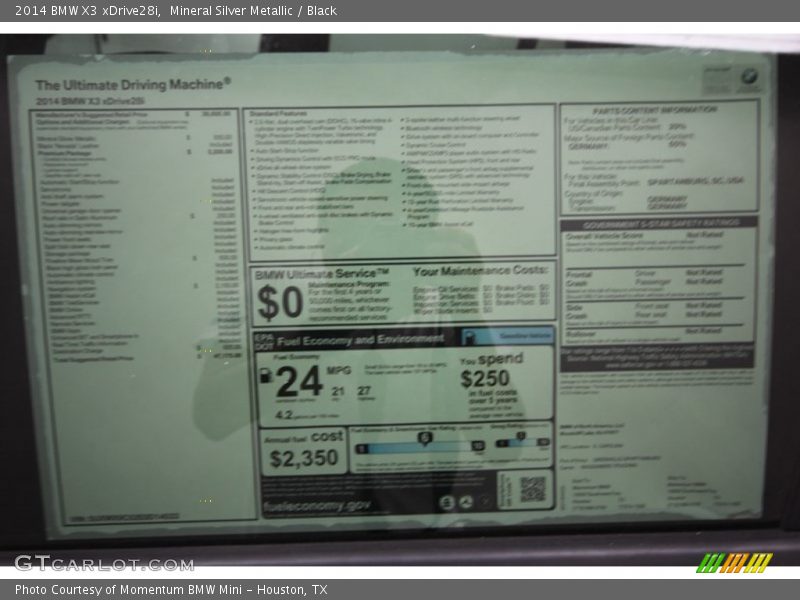Click the QR code on fuel label
The height and width of the screenshot is (600, 800).
click(x=533, y=489)
